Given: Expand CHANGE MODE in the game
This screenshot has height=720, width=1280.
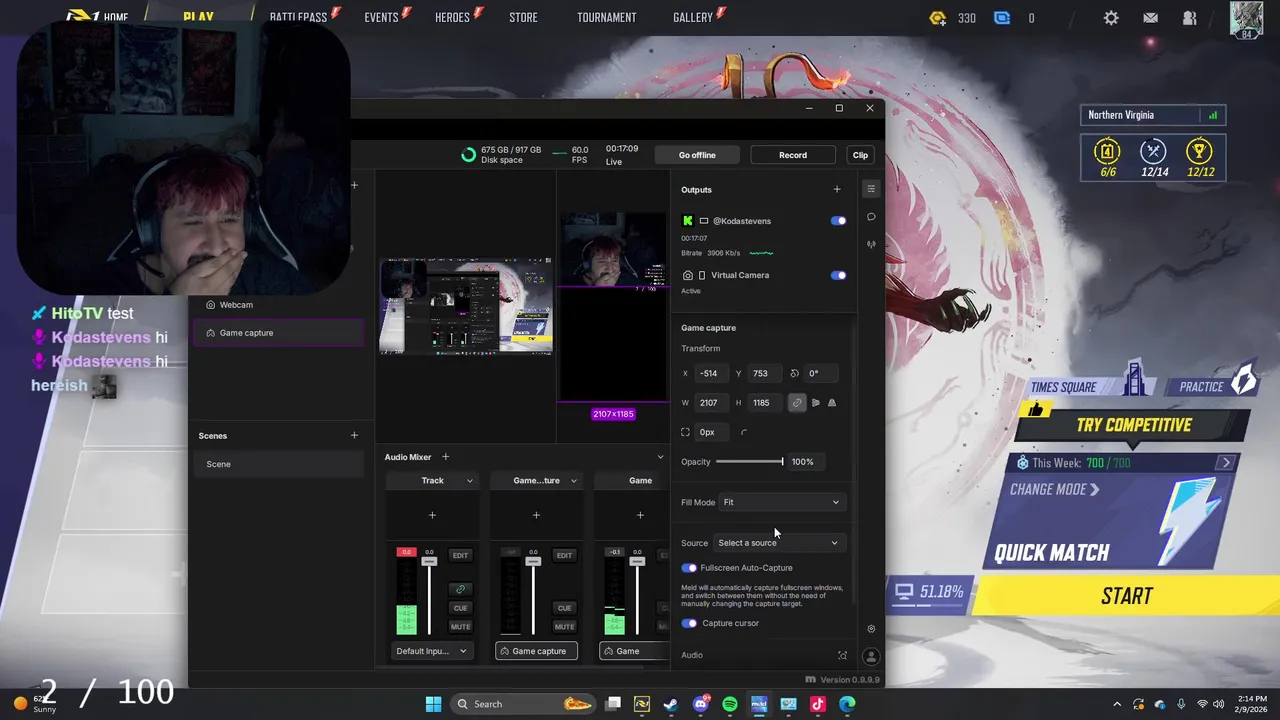Looking at the screenshot, I should [x=1054, y=490].
